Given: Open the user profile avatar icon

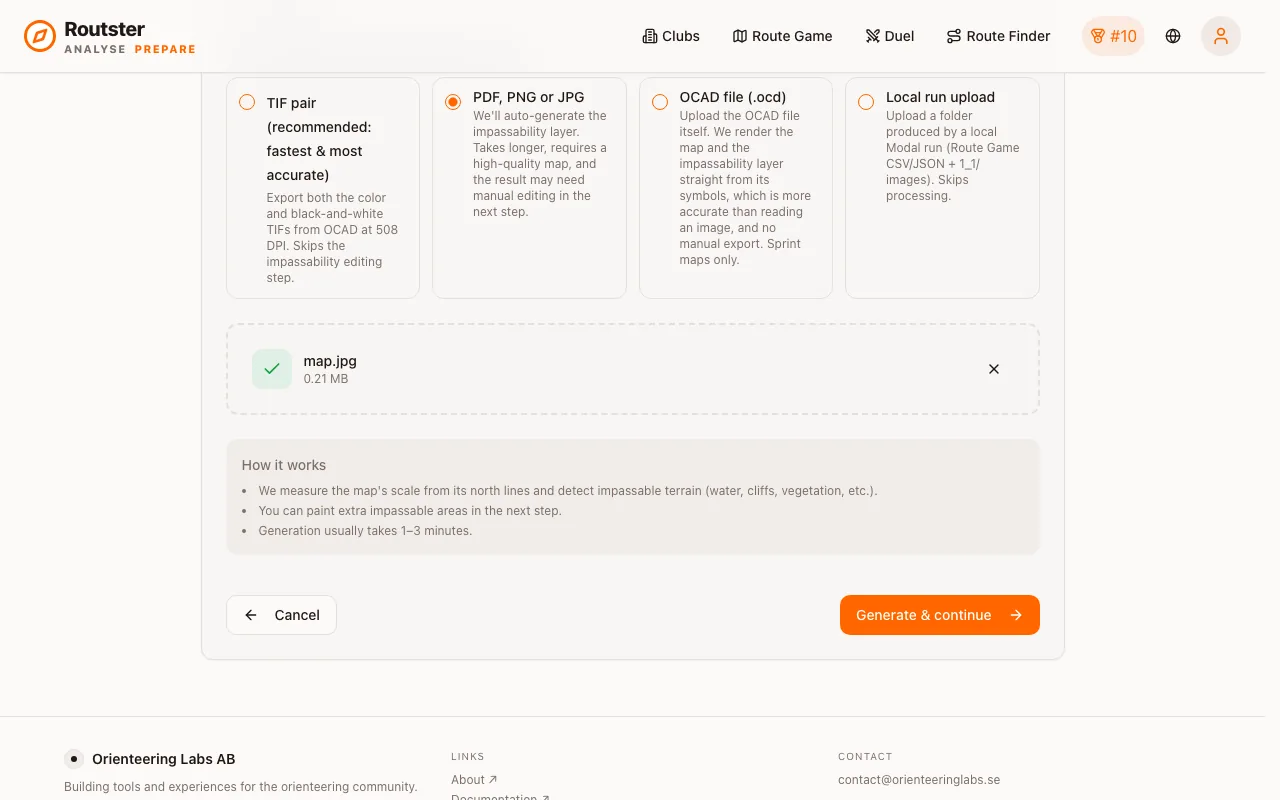Looking at the screenshot, I should (1221, 36).
